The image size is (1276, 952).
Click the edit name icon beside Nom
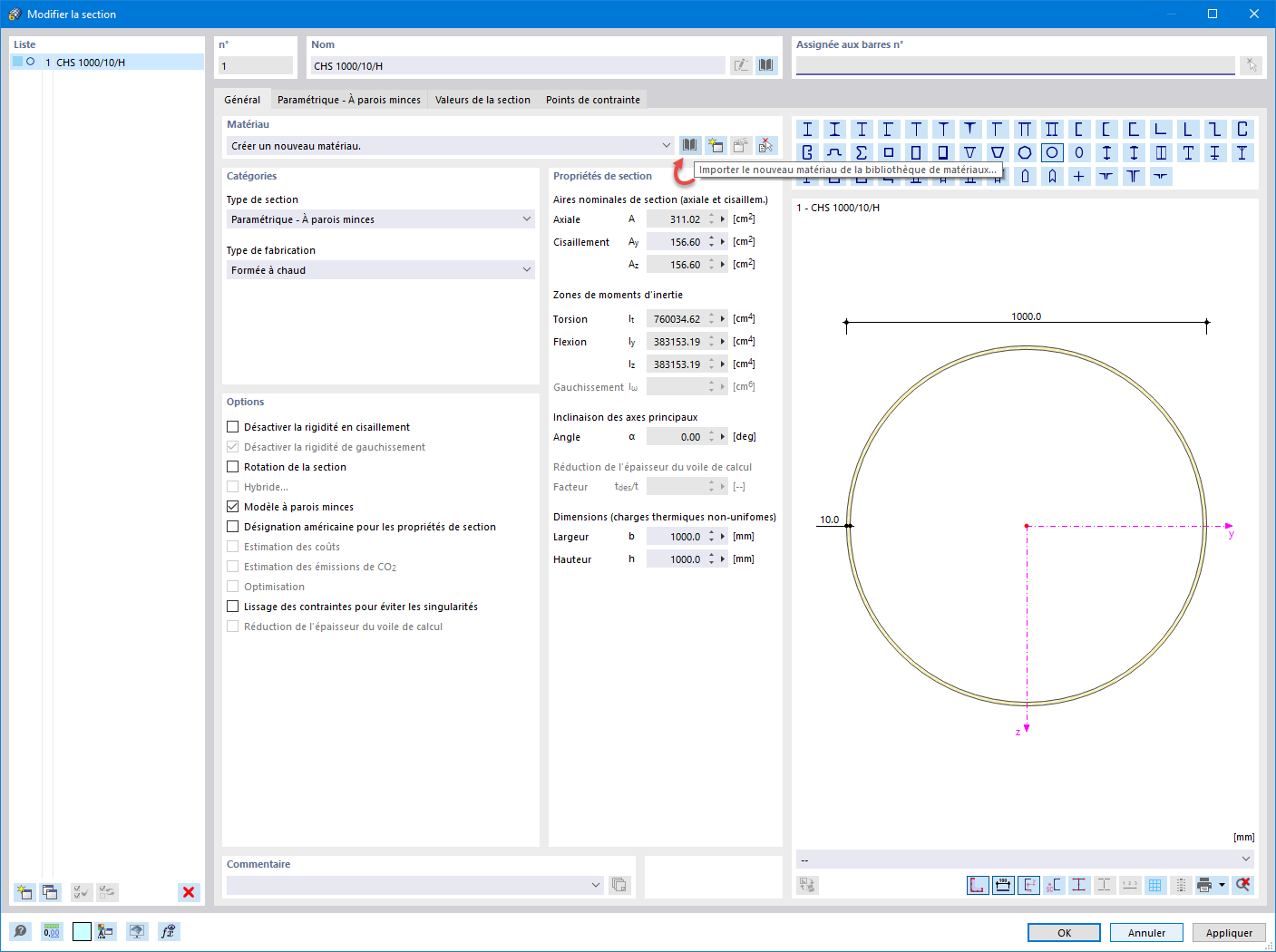(741, 65)
